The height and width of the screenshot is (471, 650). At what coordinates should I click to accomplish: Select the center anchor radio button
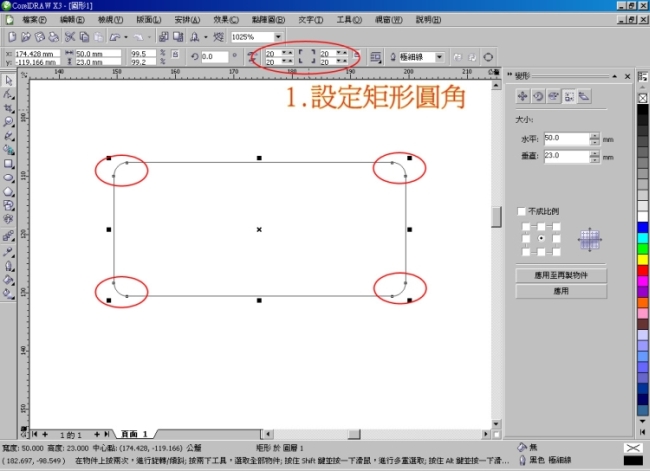point(541,238)
